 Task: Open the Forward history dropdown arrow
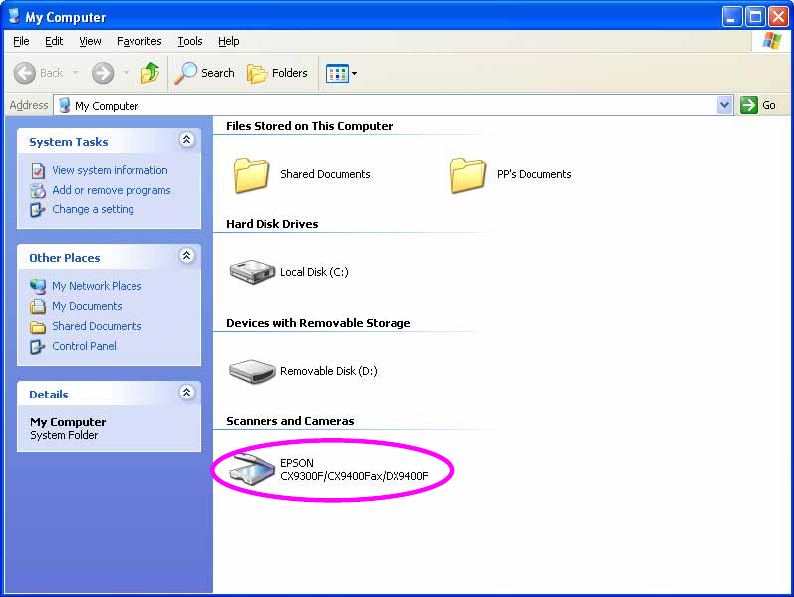[x=127, y=73]
